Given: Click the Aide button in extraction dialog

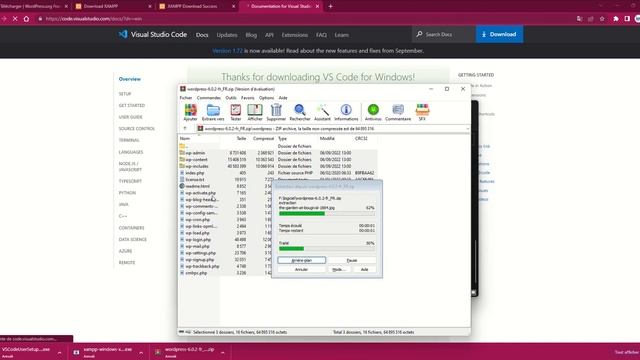Looking at the screenshot, I should click(x=364, y=269).
